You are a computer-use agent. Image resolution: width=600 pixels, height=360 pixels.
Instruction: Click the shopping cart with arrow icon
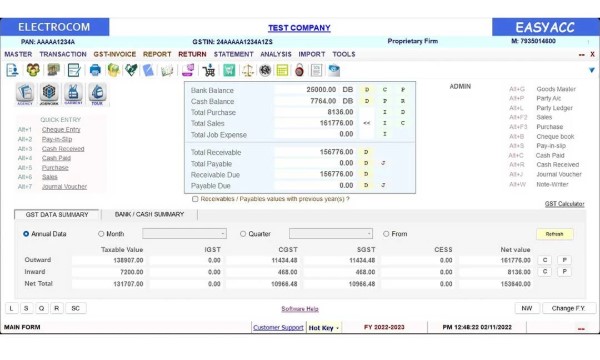(209, 70)
